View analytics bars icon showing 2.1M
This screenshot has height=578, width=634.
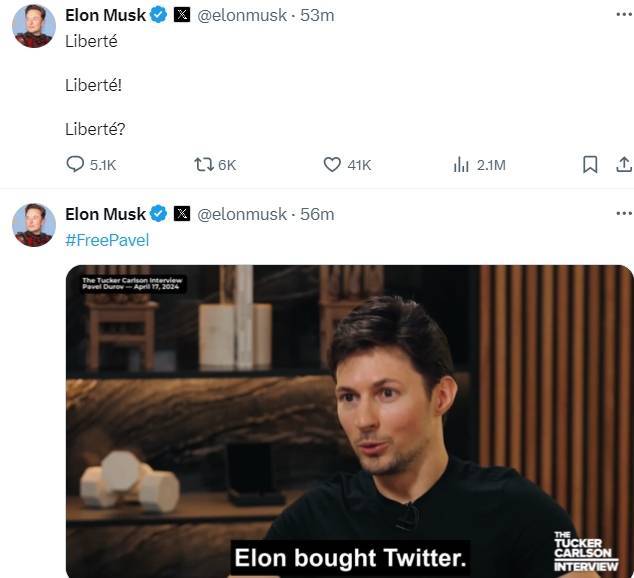[461, 165]
